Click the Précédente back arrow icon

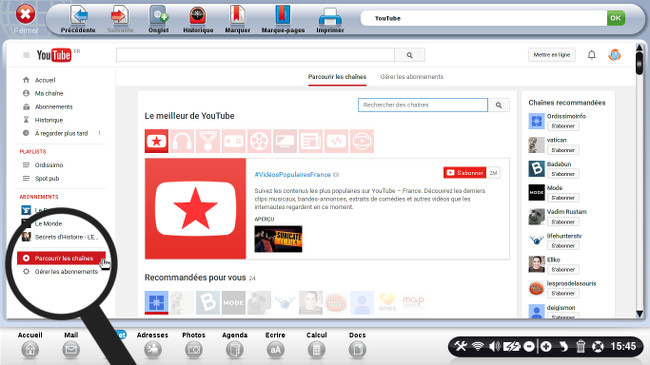pyautogui.click(x=79, y=15)
